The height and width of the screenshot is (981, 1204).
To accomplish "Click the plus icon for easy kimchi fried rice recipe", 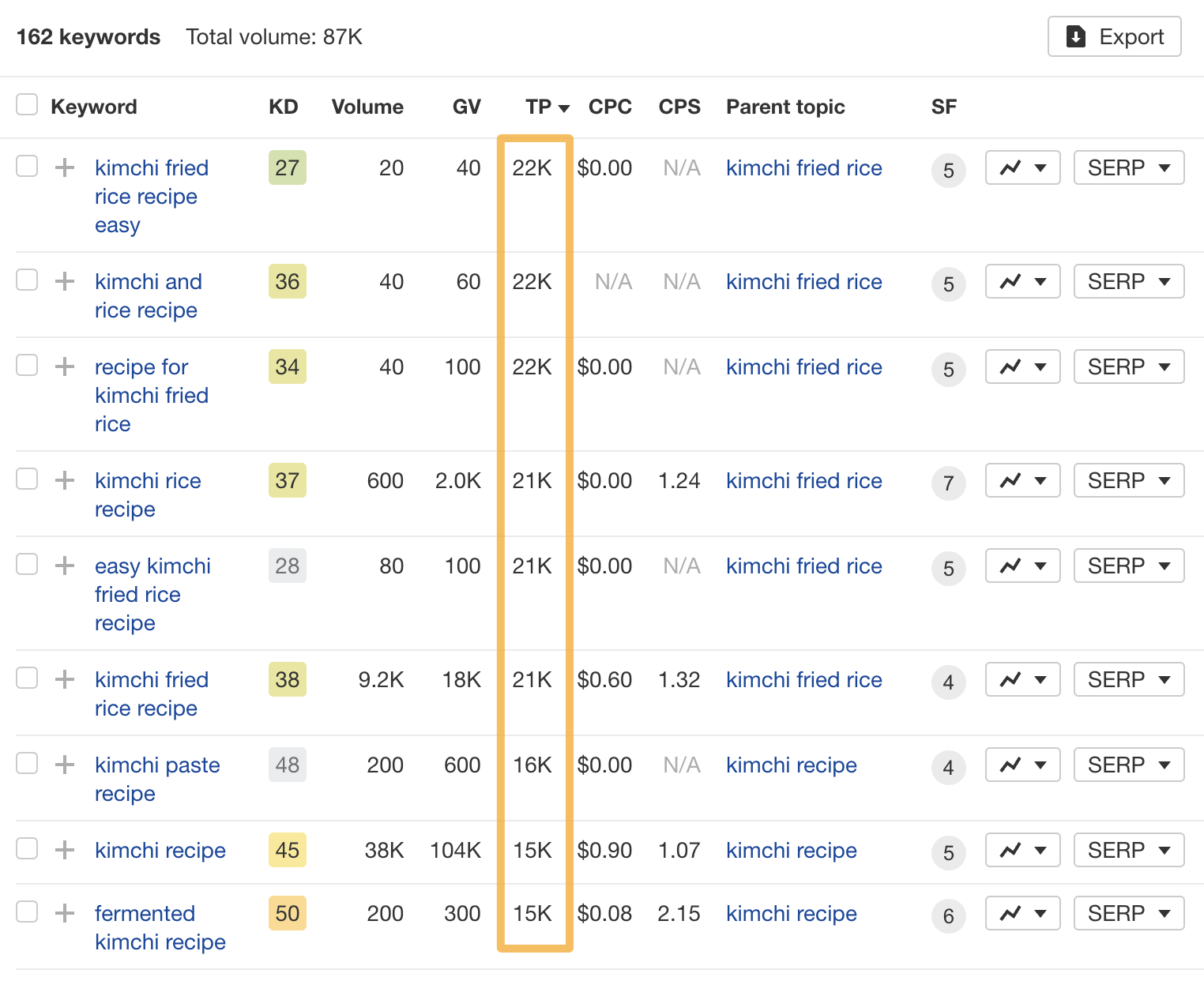I will (x=64, y=566).
